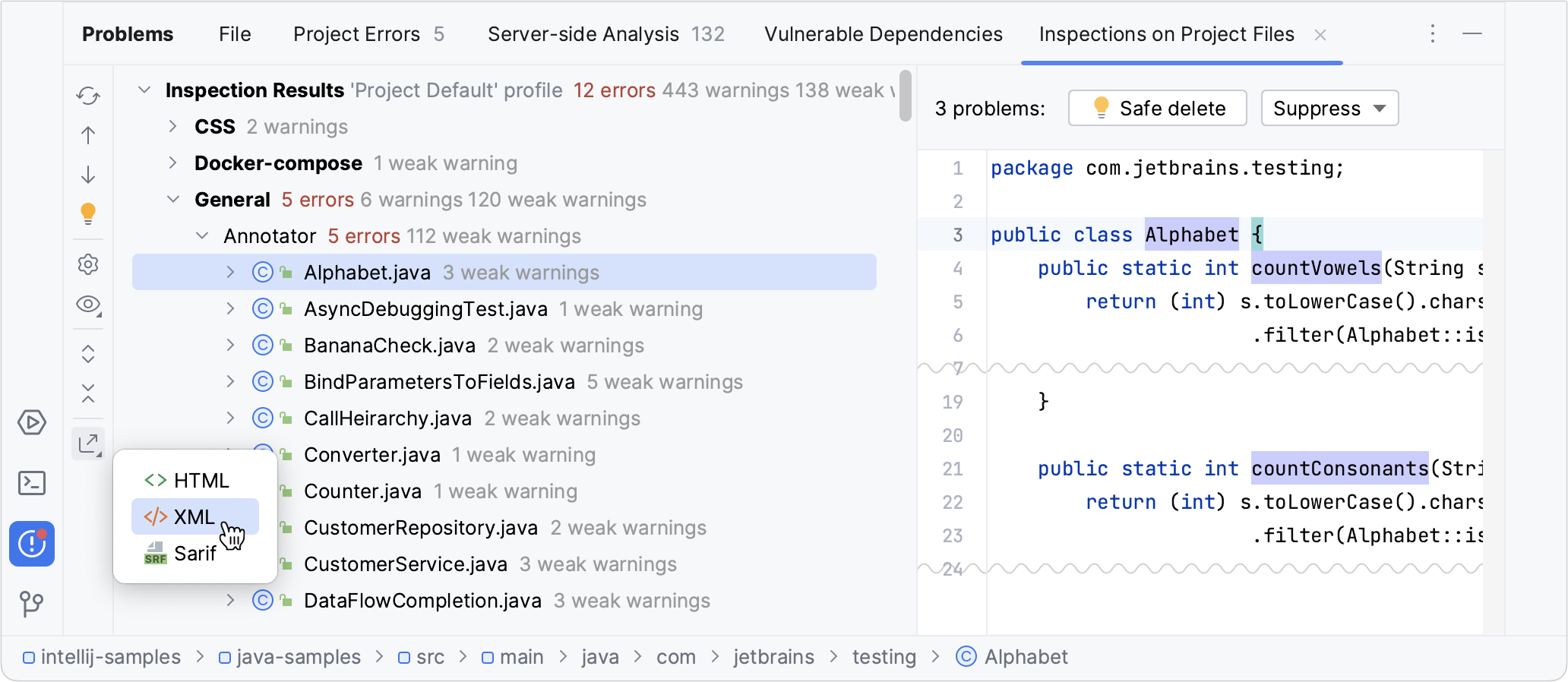The height and width of the screenshot is (682, 1568).
Task: Select BindParametersToFields.java in results tree
Action: click(x=439, y=382)
